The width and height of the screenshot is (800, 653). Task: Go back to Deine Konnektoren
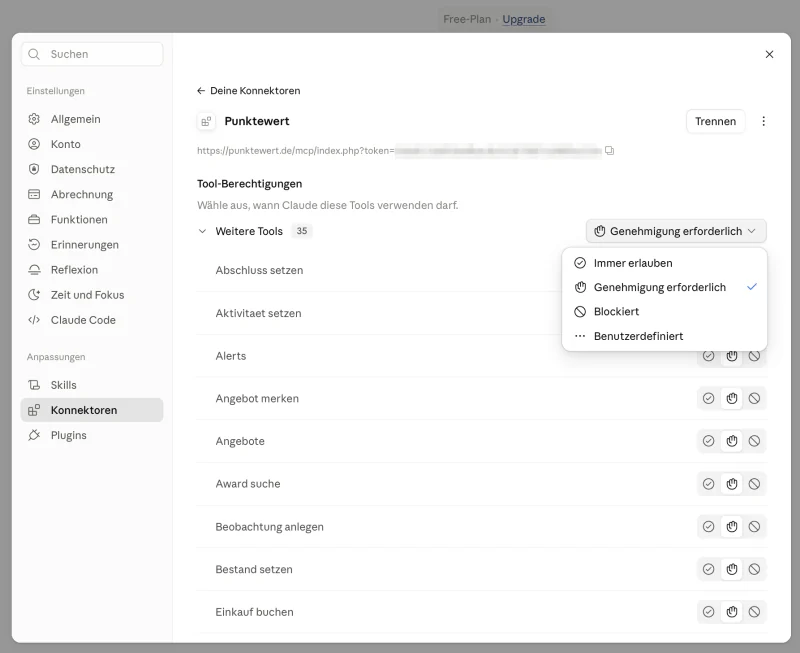click(248, 91)
